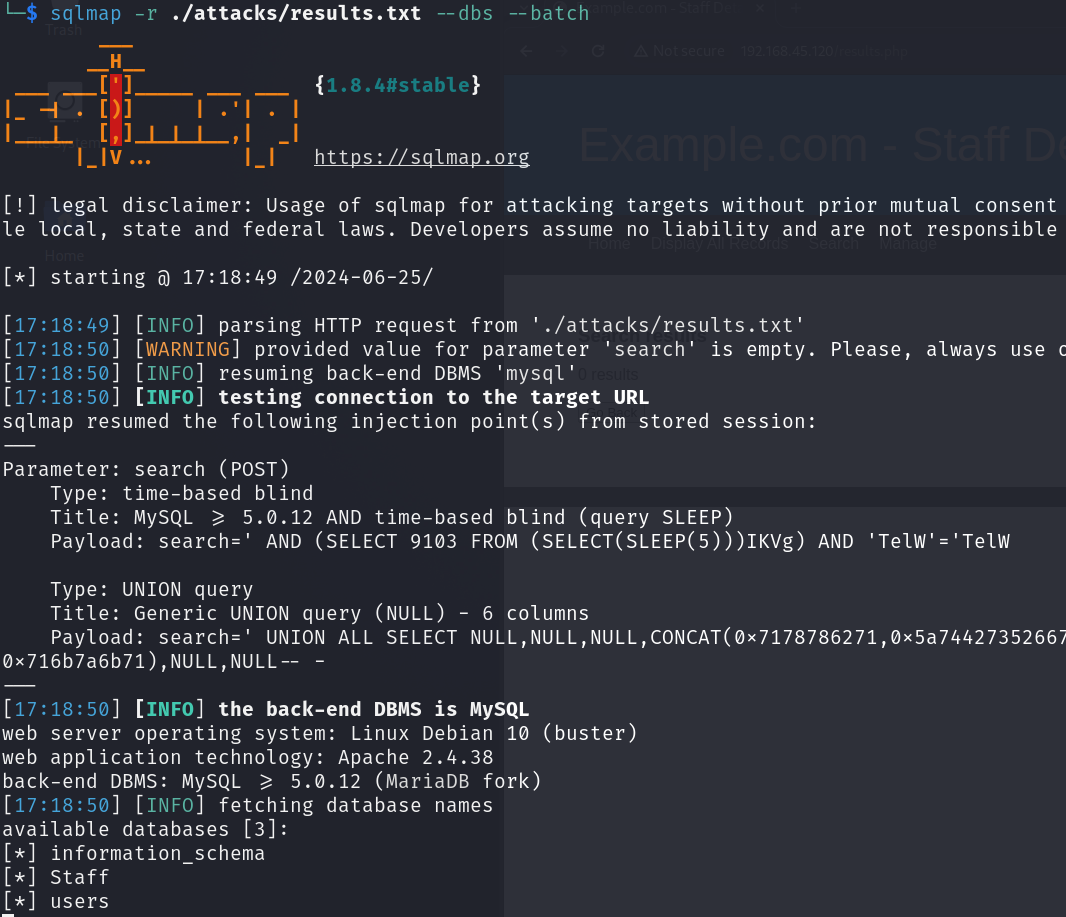This screenshot has height=917, width=1066.
Task: Click reload icon in background browser
Action: pyautogui.click(x=598, y=51)
